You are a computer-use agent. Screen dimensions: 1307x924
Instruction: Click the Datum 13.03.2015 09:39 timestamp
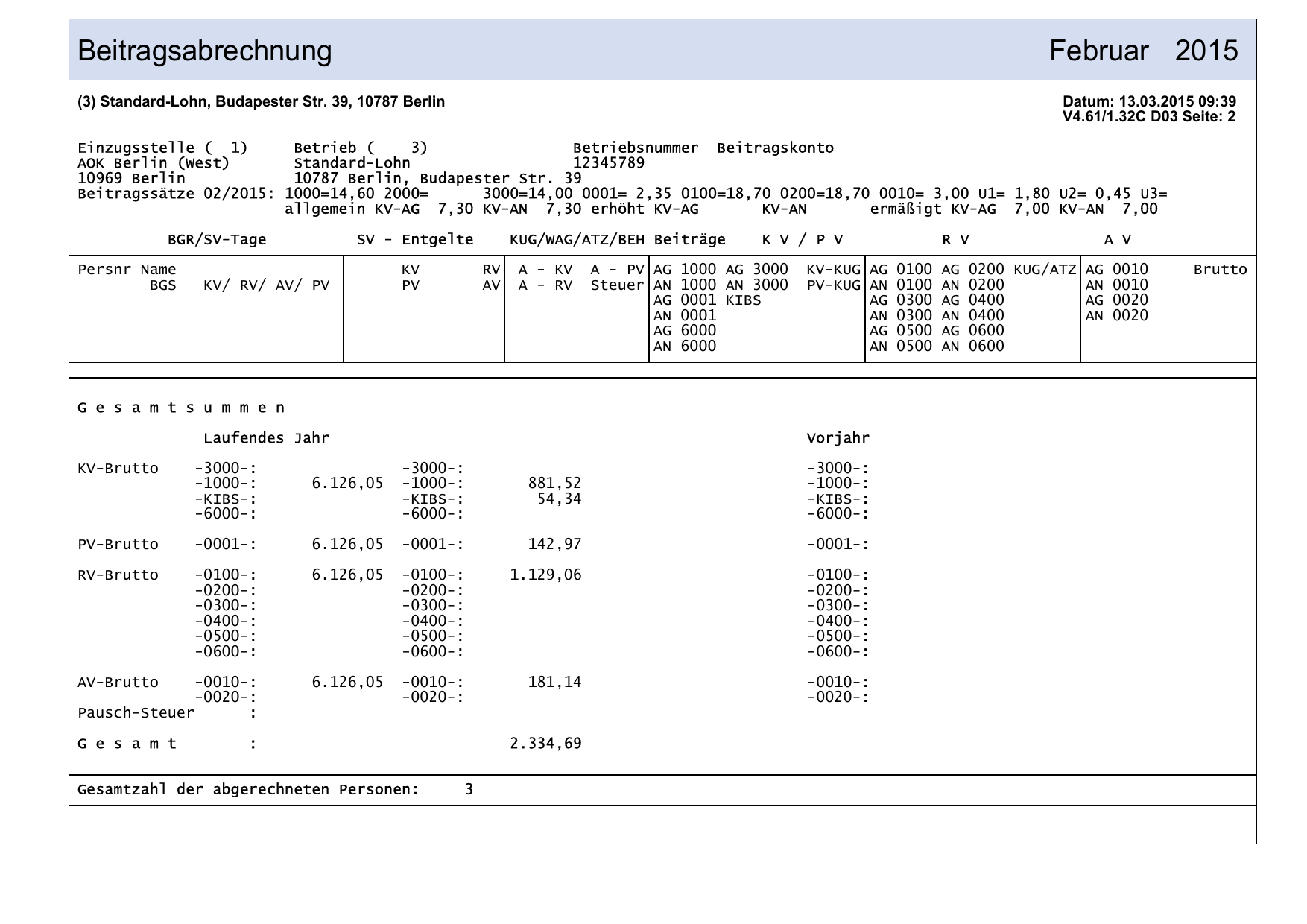pyautogui.click(x=1148, y=102)
